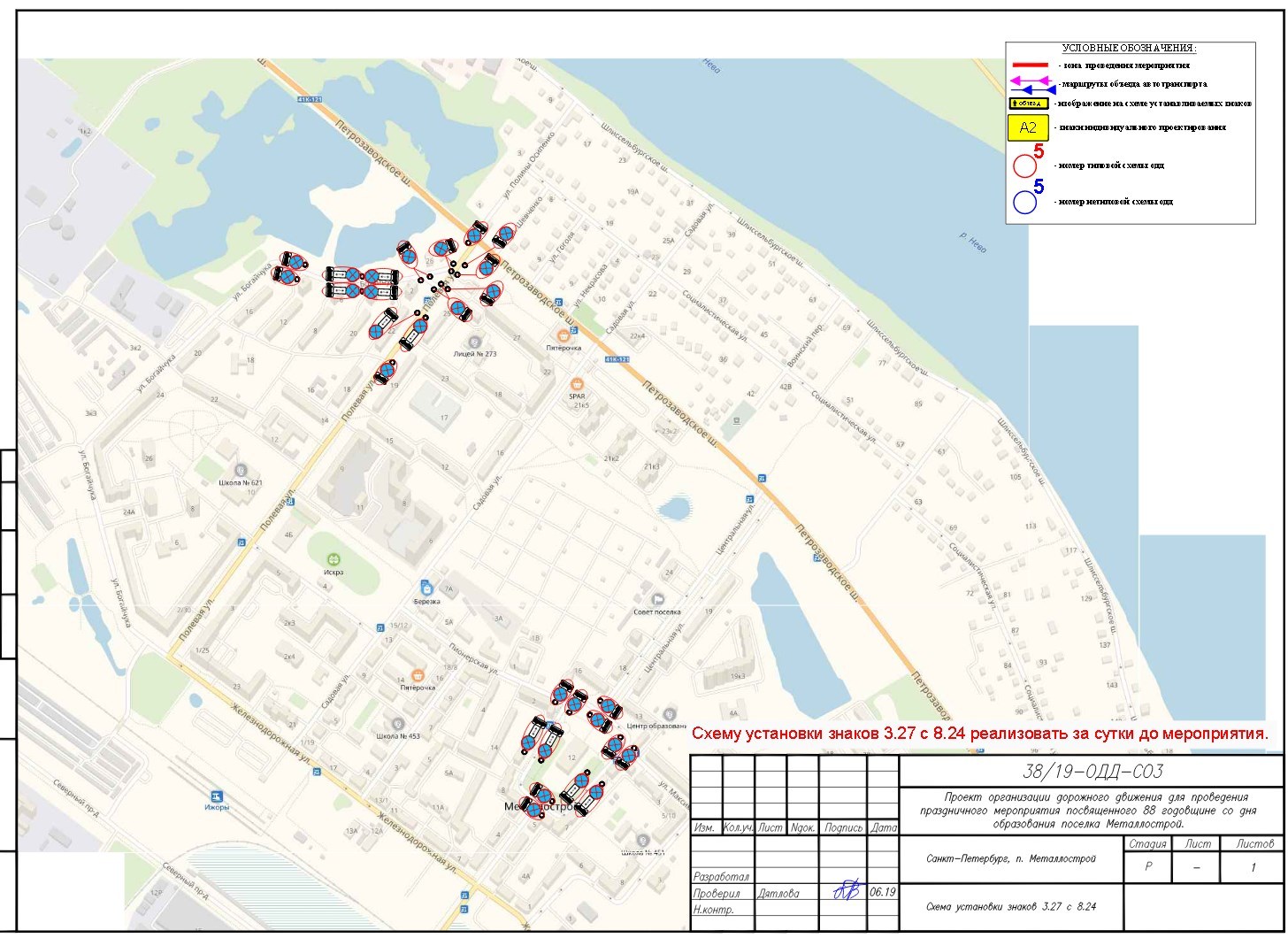Click the blue circle scheme symbol in legend
The image size is (1288, 938).
1025,203
